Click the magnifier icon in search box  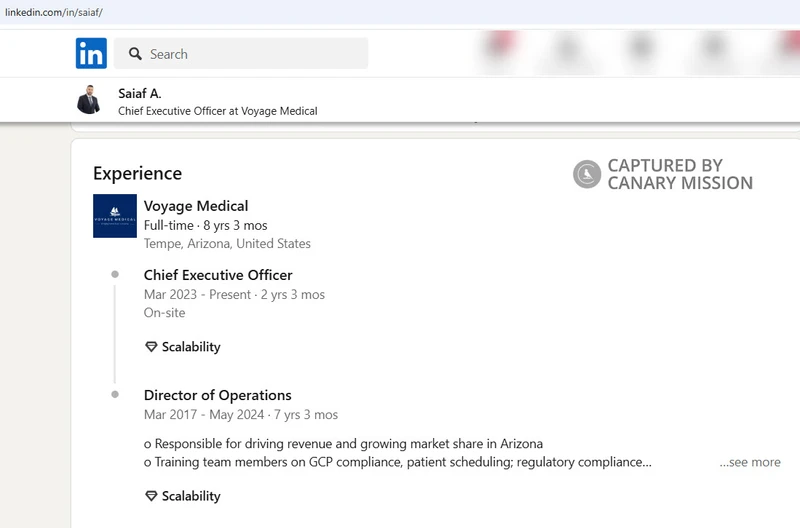135,54
